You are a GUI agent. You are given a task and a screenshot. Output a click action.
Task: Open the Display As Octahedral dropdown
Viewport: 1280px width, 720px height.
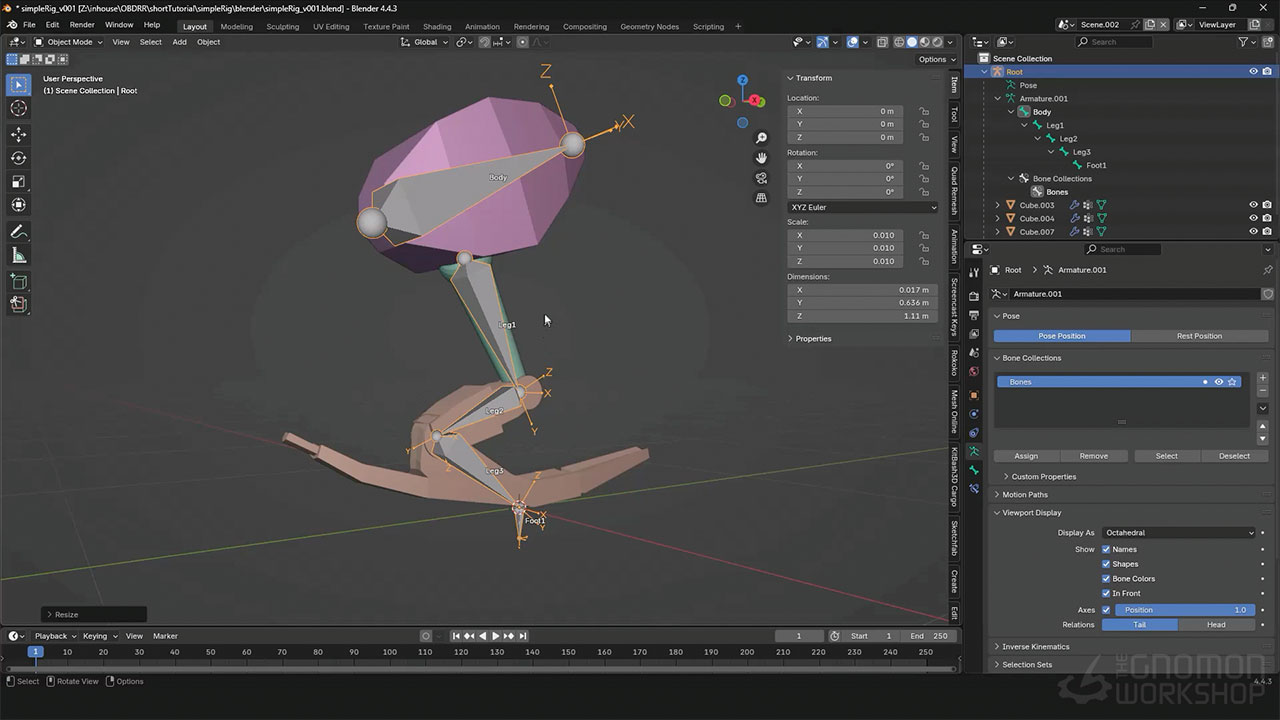[1178, 533]
